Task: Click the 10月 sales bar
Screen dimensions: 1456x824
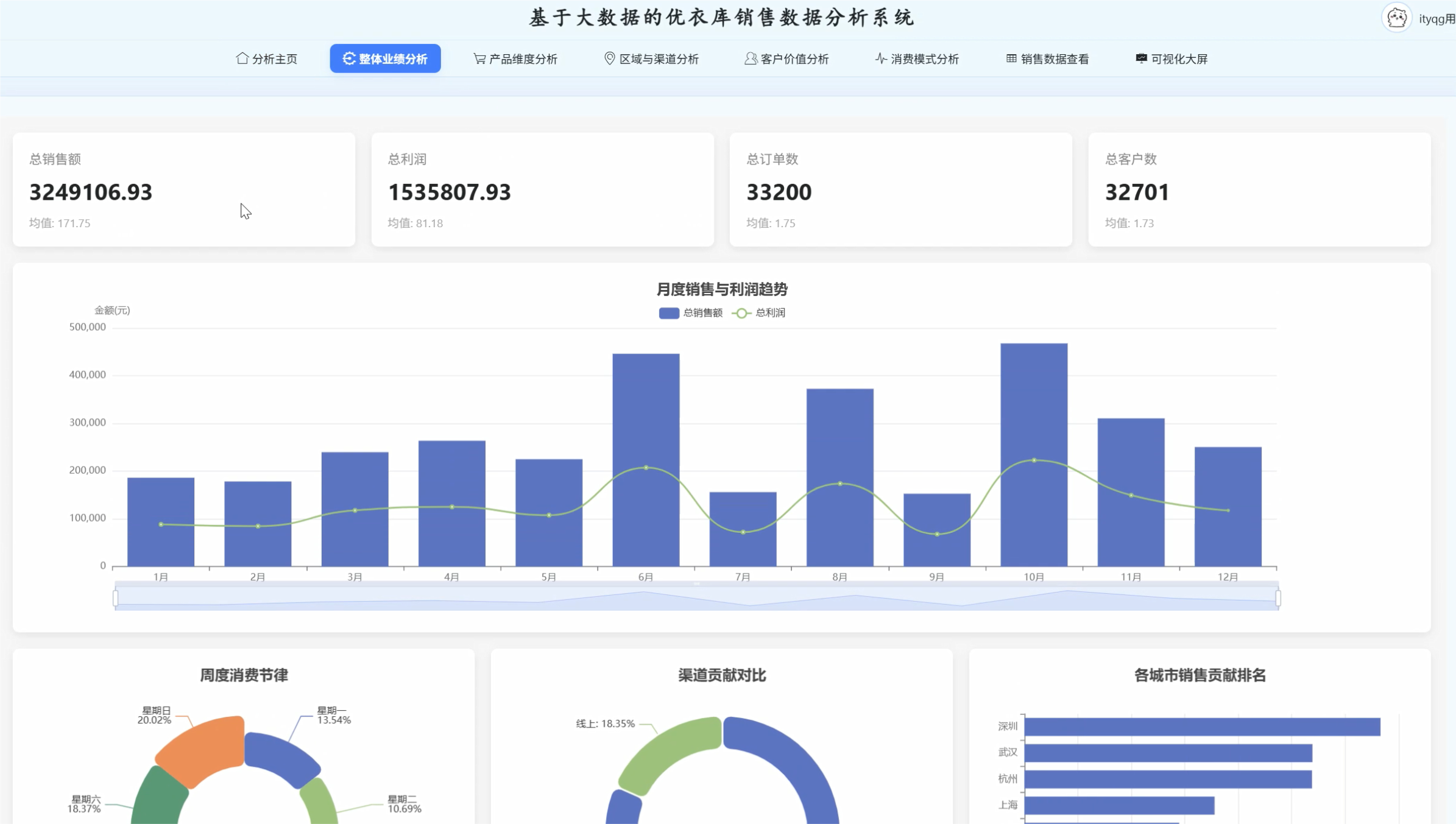Action: pos(1034,455)
